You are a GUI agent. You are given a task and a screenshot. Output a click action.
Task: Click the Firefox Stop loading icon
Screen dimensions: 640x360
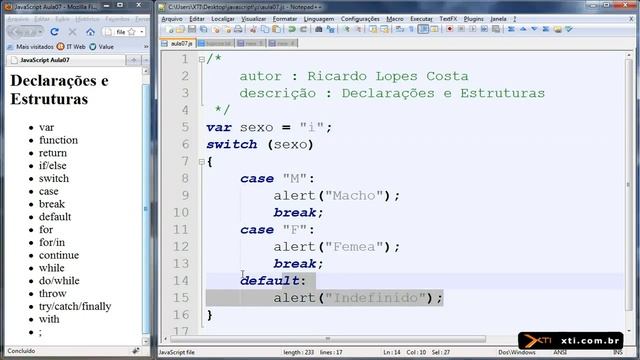[72, 31]
